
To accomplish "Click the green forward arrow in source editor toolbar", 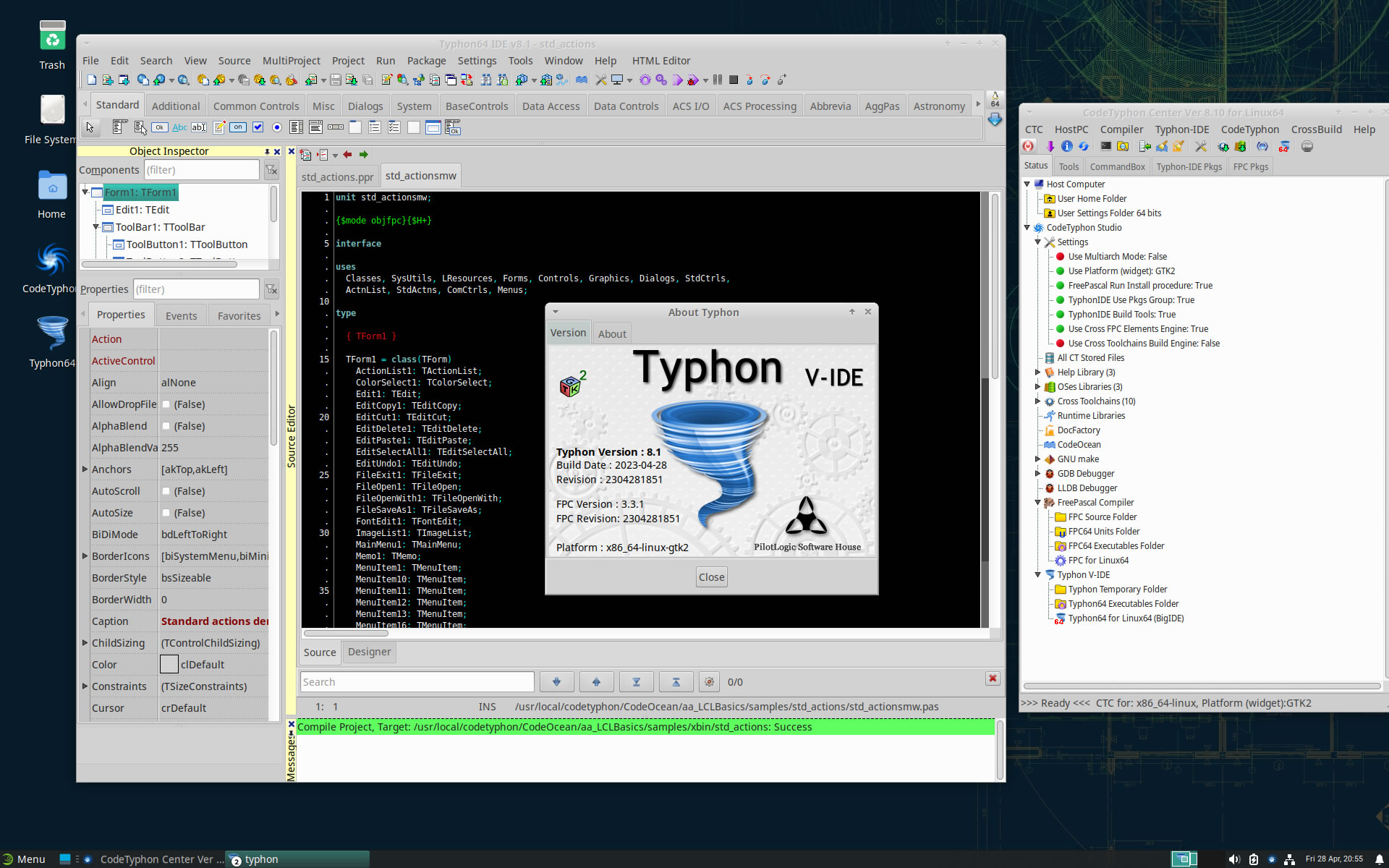I will tap(364, 154).
